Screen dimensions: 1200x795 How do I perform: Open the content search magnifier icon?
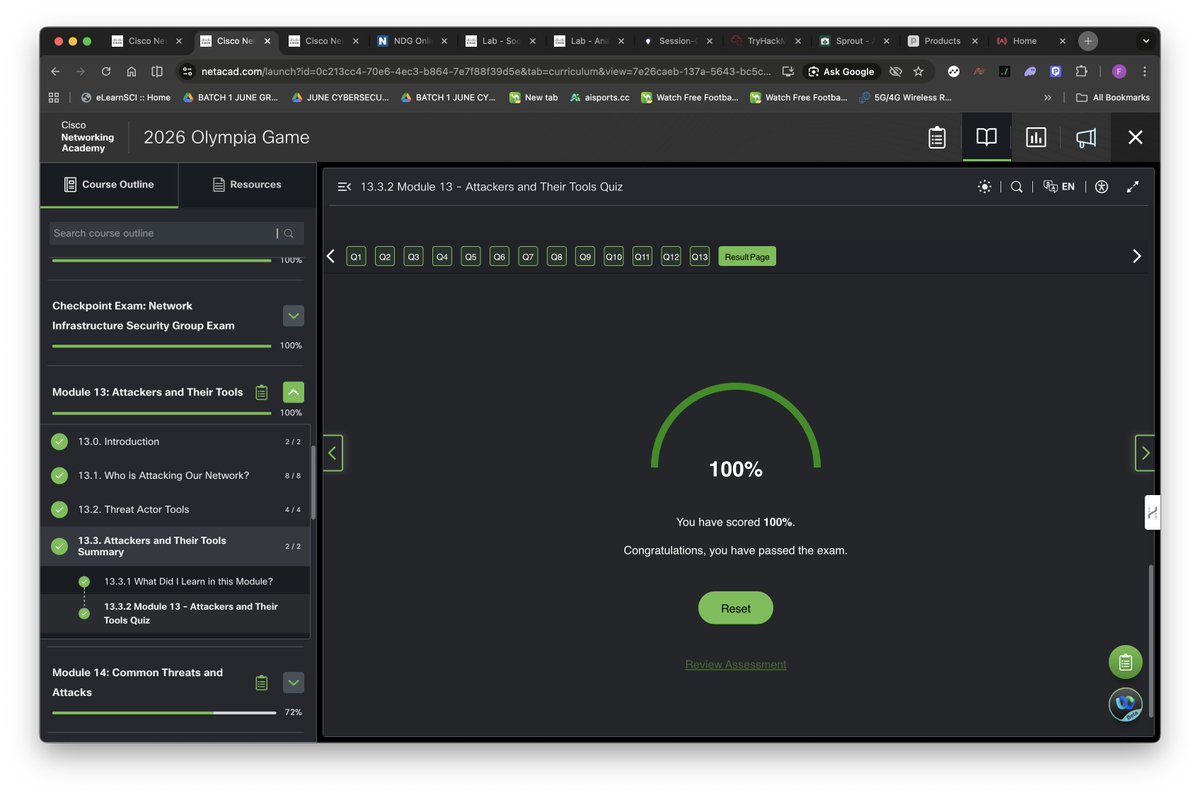pyautogui.click(x=1017, y=187)
